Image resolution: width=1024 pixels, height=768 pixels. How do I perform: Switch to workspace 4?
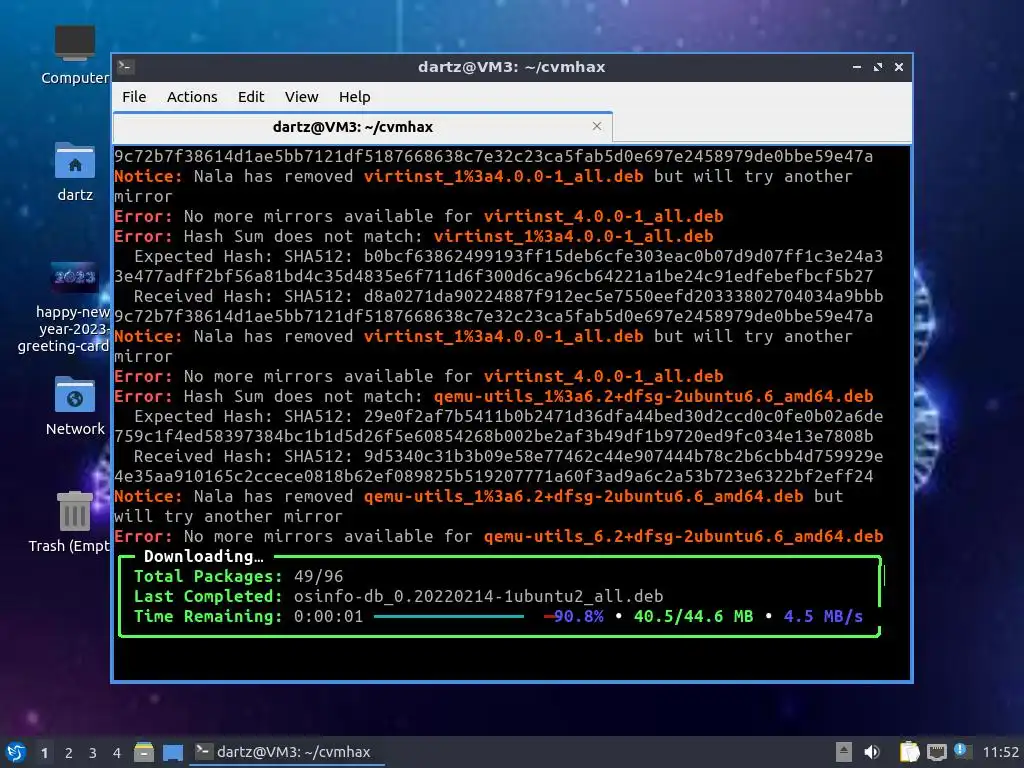tap(117, 753)
